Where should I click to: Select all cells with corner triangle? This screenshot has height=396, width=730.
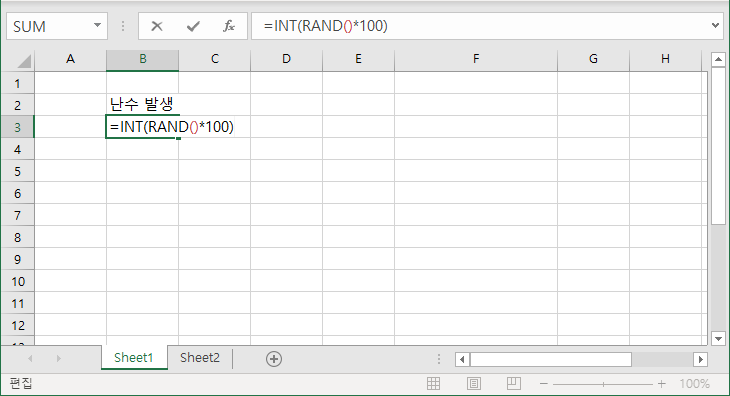23,61
